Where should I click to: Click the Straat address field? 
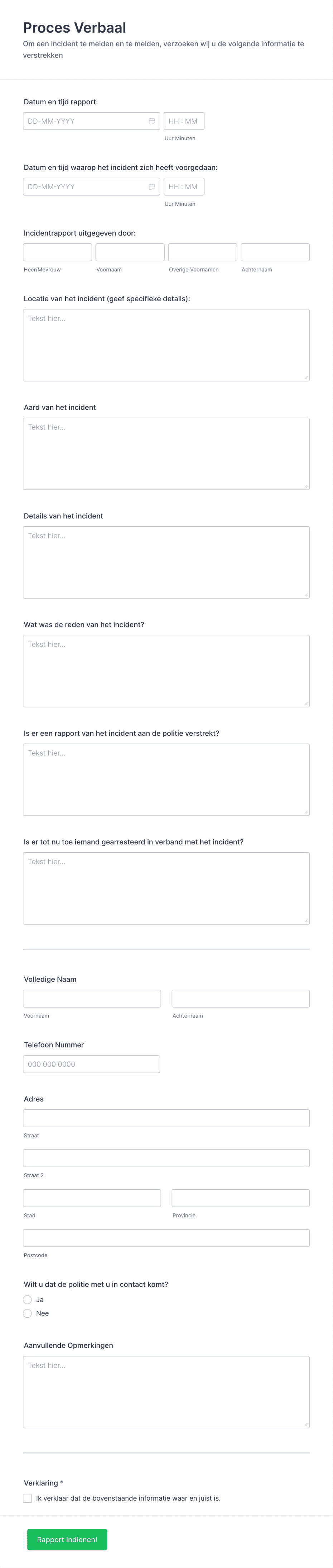click(166, 1118)
